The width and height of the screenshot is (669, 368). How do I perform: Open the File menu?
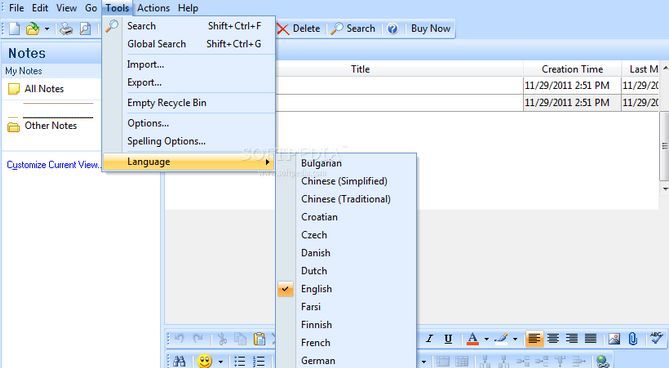(17, 8)
